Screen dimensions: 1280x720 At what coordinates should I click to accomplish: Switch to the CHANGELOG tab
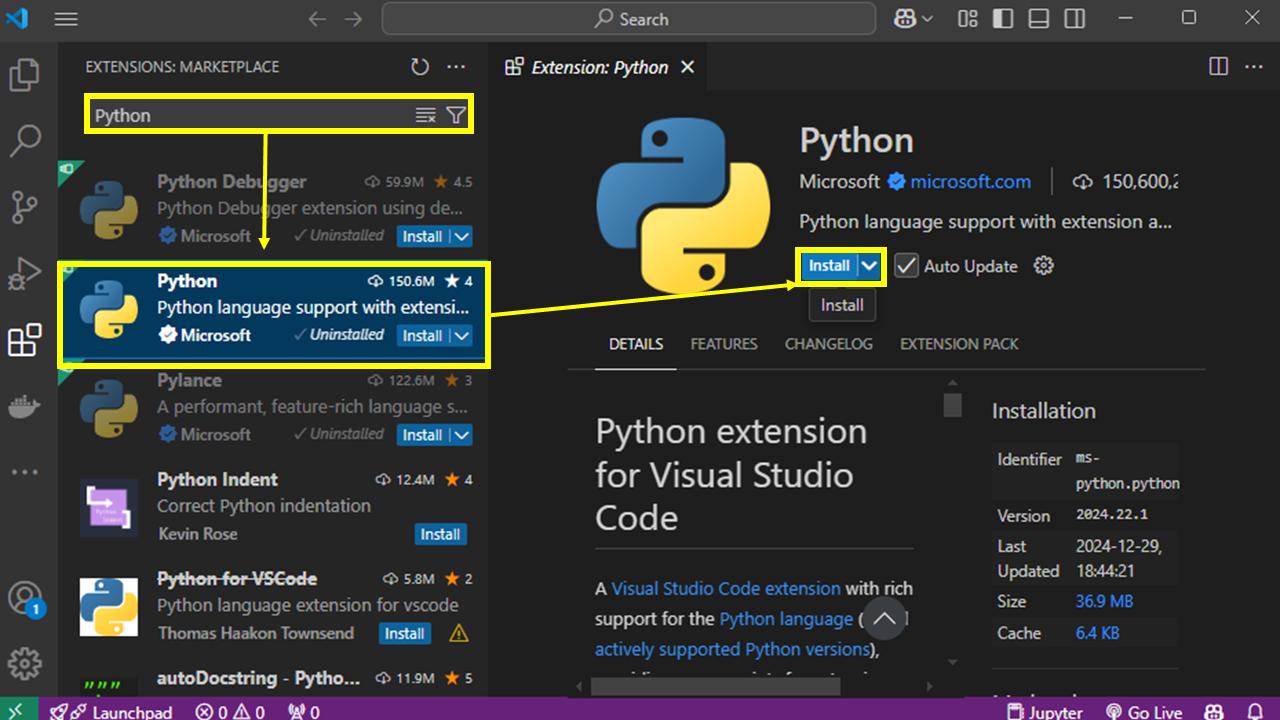point(828,344)
